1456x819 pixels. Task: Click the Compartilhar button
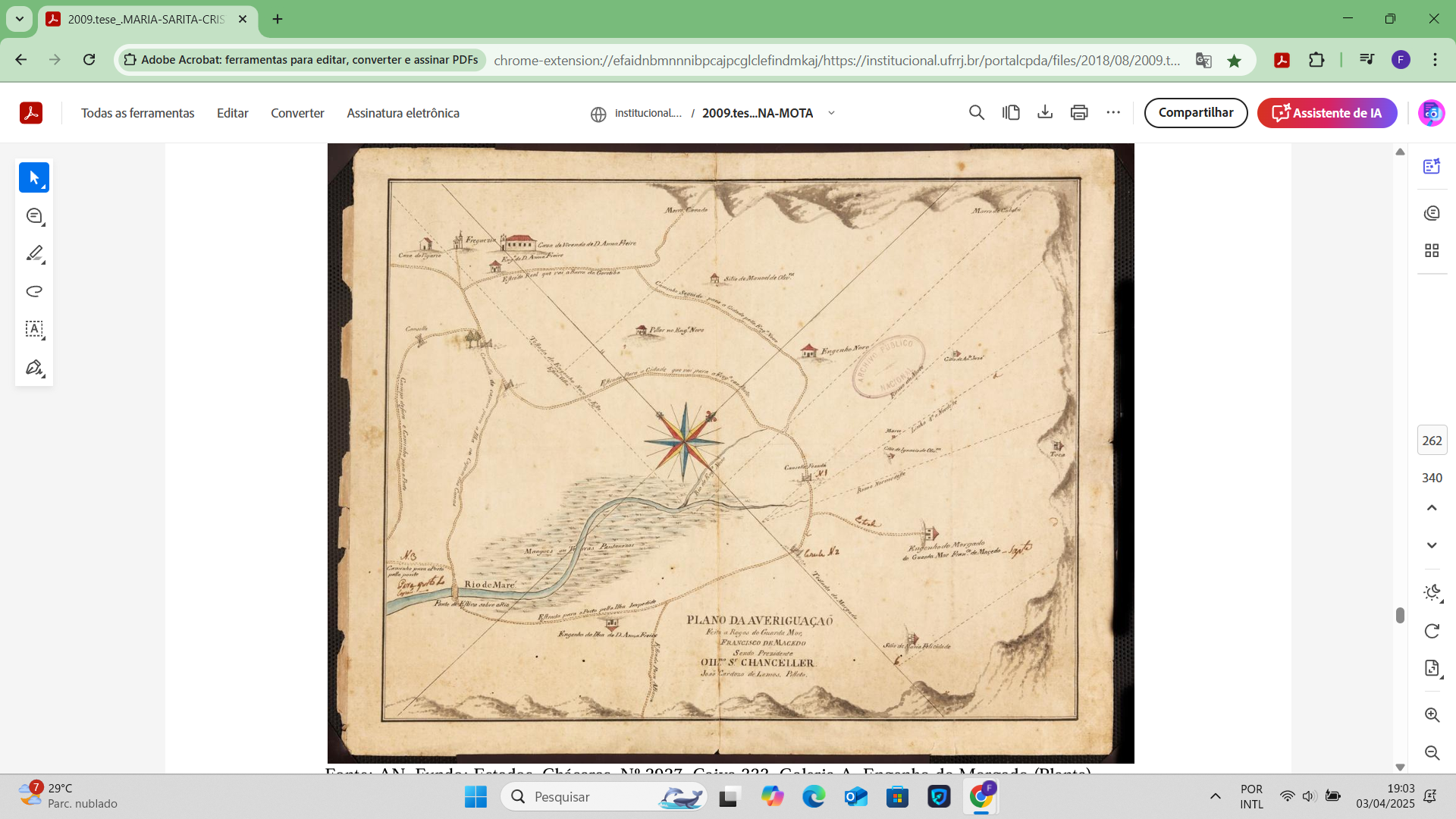click(x=1195, y=113)
